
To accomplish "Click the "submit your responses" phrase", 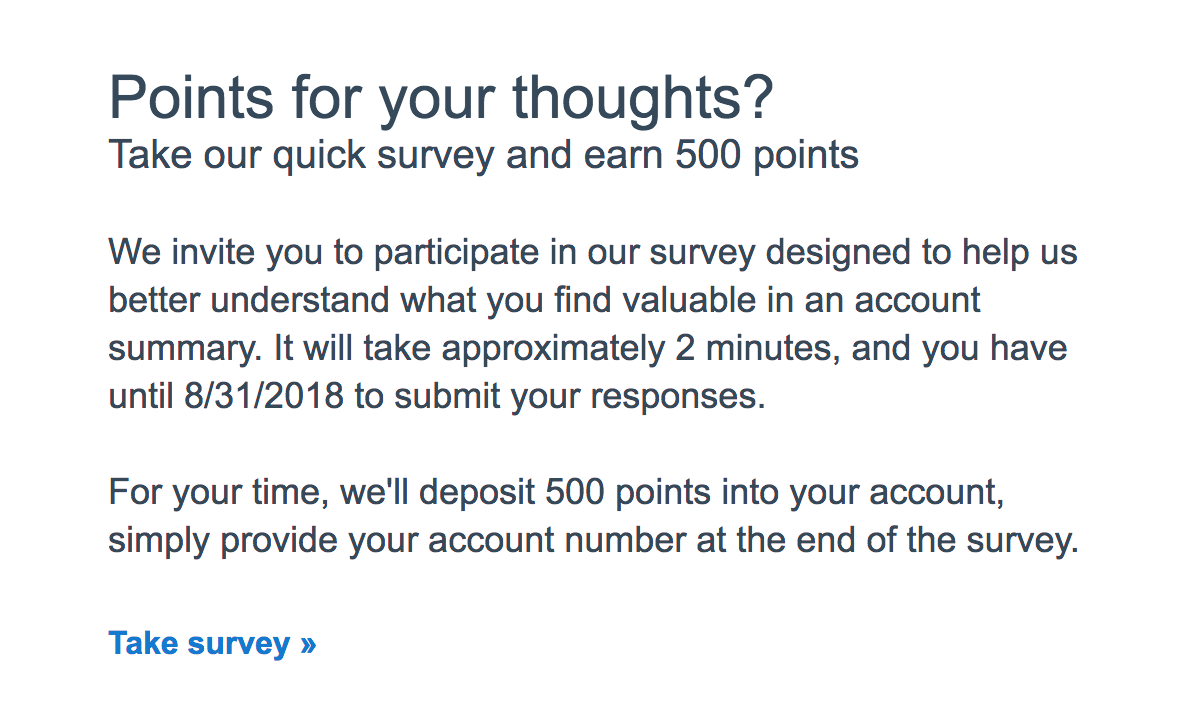I will pos(579,397).
